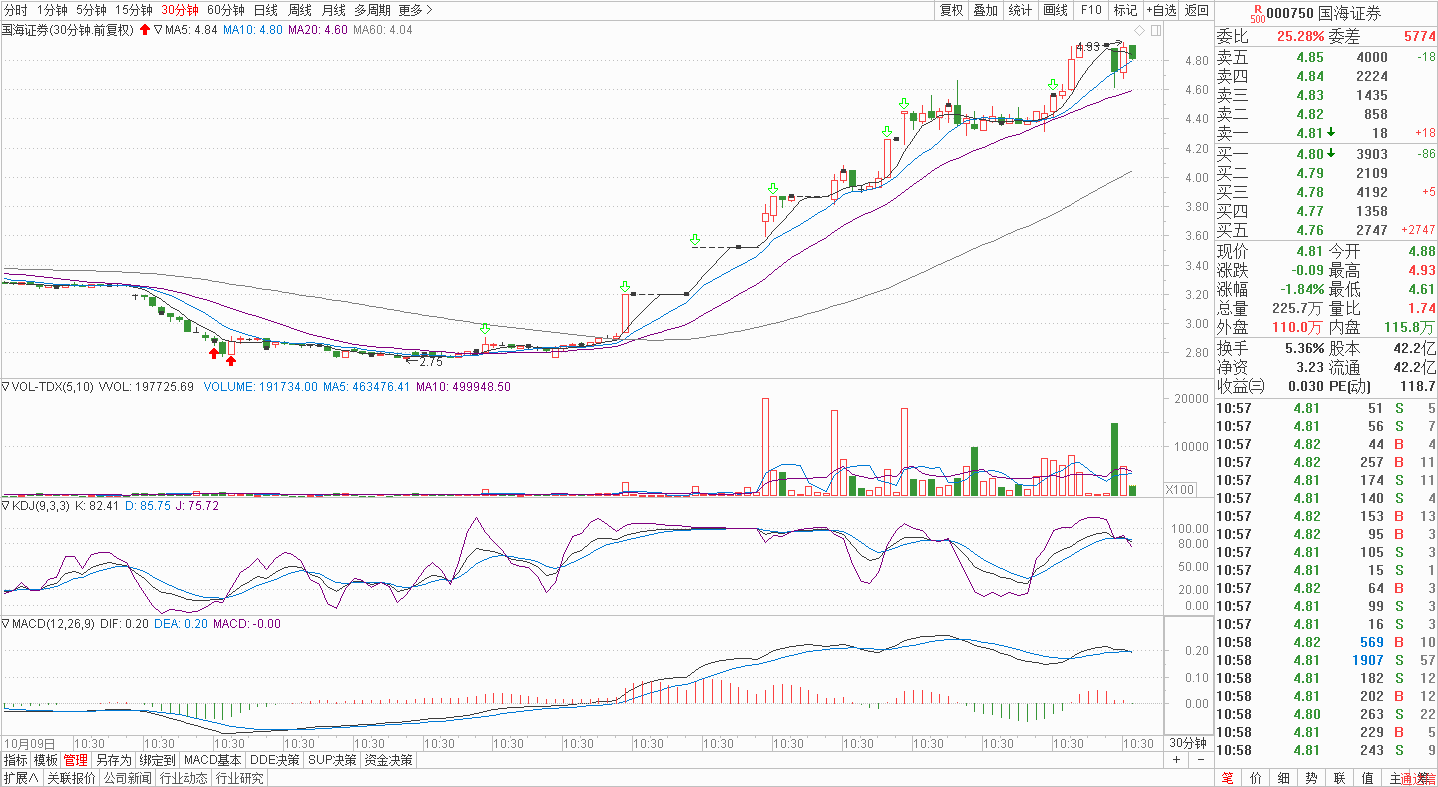Open the MA indicator triangle menu beside MA5
Image resolution: width=1438 pixels, height=787 pixels.
pos(159,30)
